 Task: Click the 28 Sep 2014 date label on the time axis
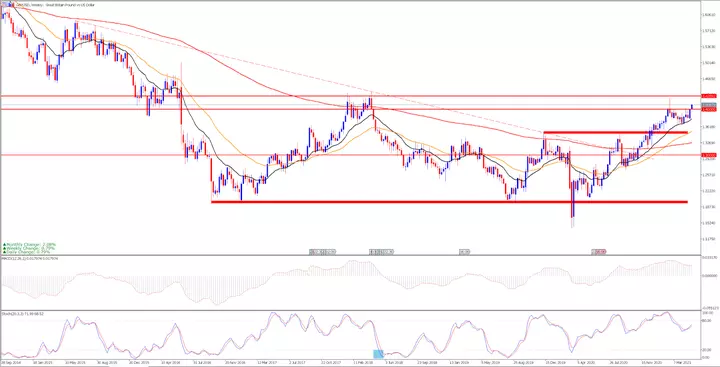(x=10, y=363)
